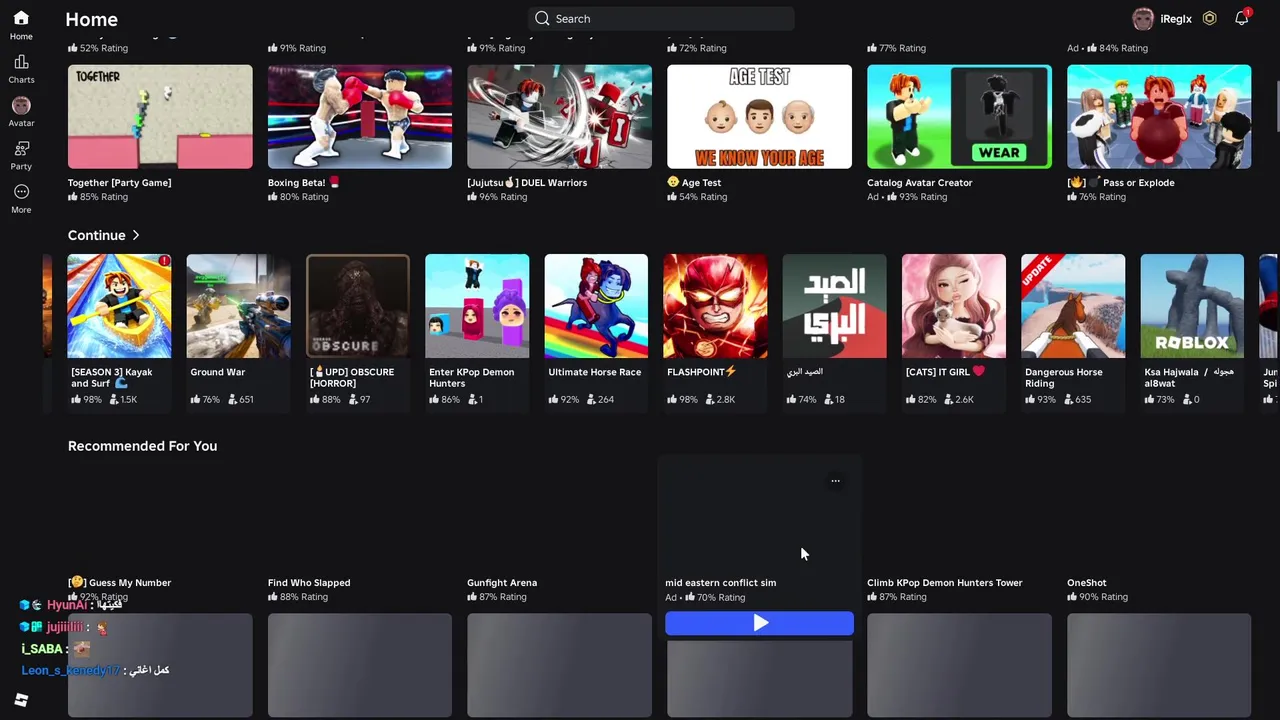Click 264 player count under Ultimate Horse Race
The height and width of the screenshot is (720, 1280).
(598, 399)
